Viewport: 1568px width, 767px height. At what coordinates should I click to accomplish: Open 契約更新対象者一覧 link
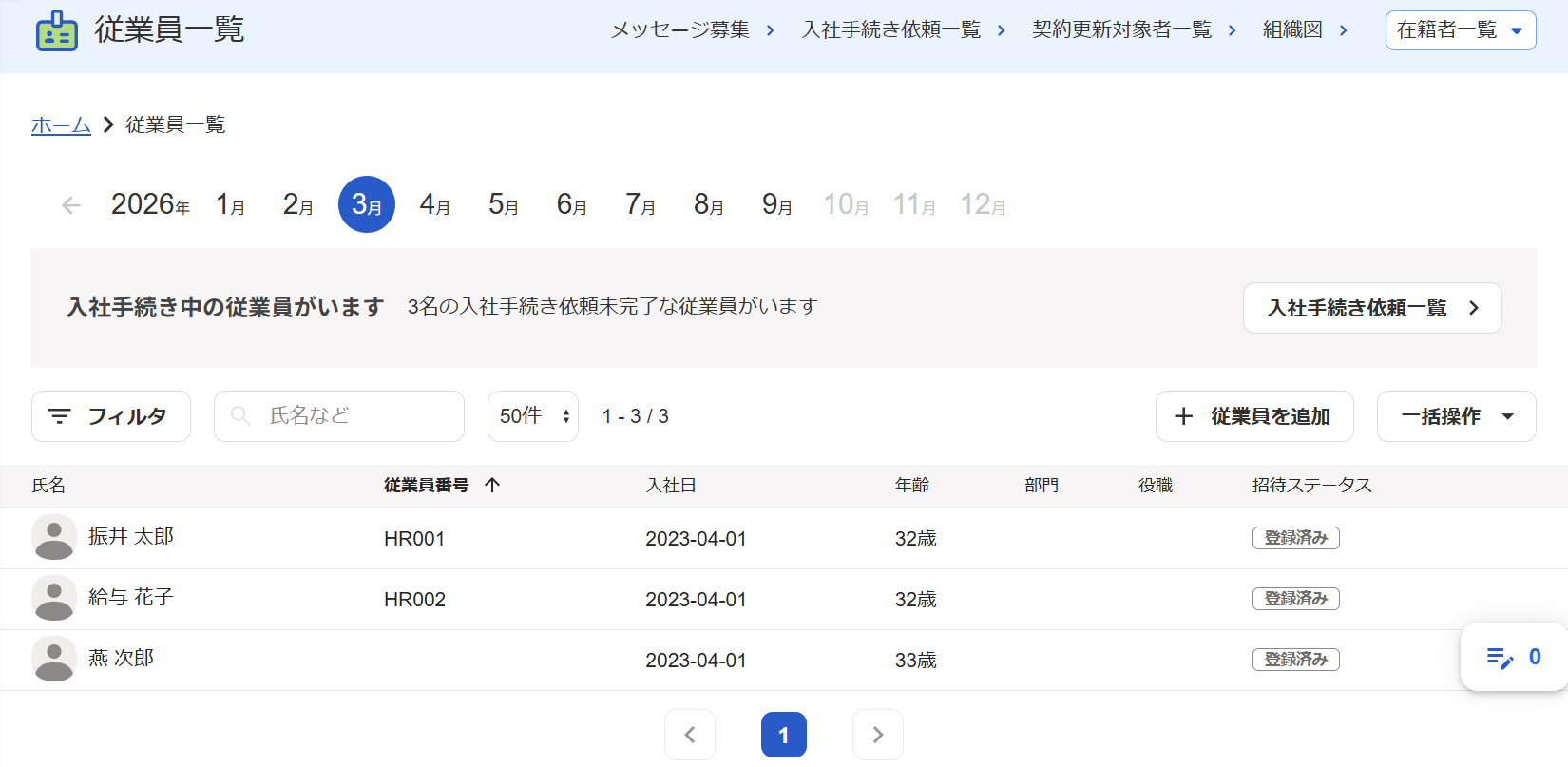(1135, 30)
